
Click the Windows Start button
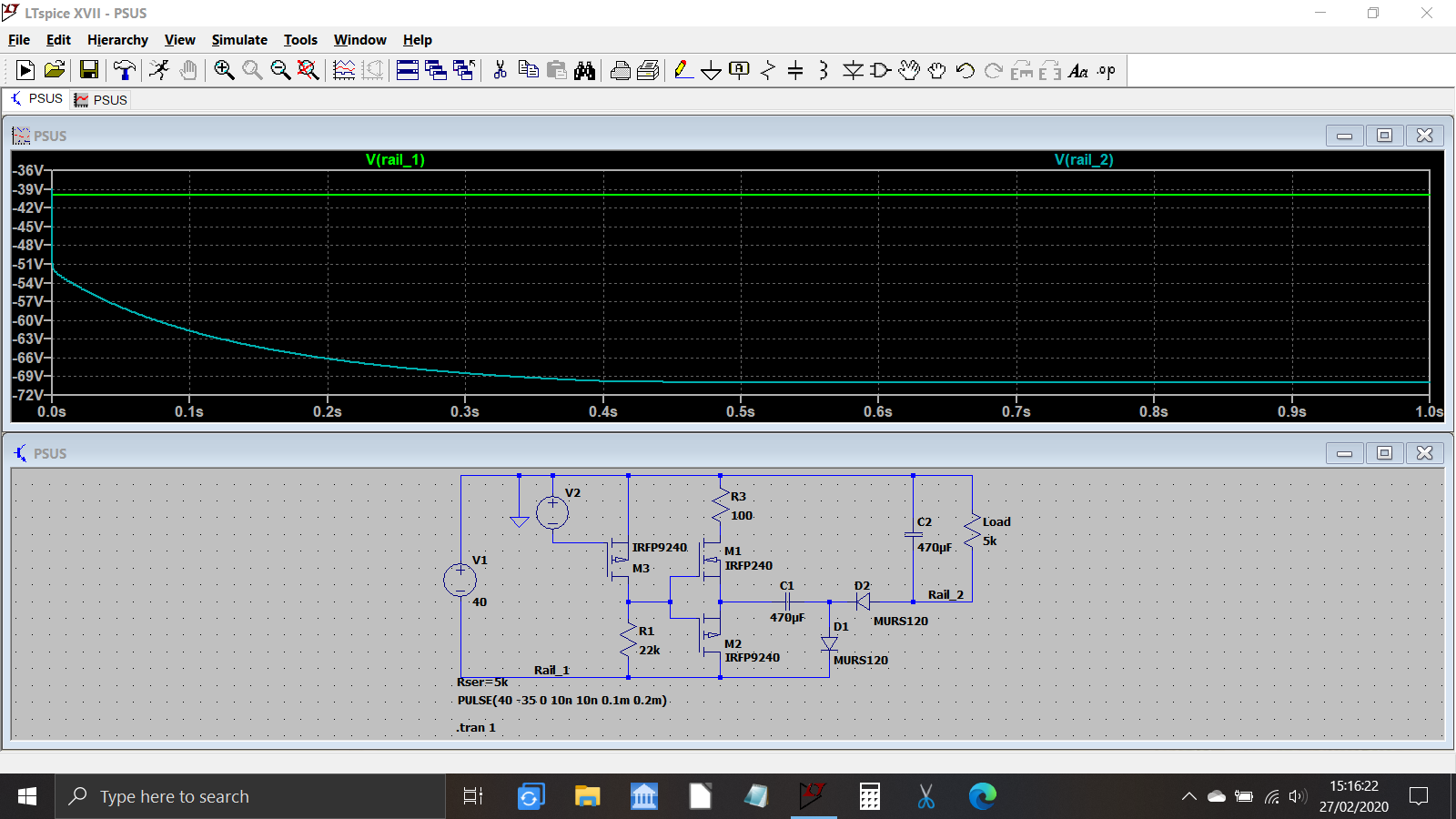(27, 796)
